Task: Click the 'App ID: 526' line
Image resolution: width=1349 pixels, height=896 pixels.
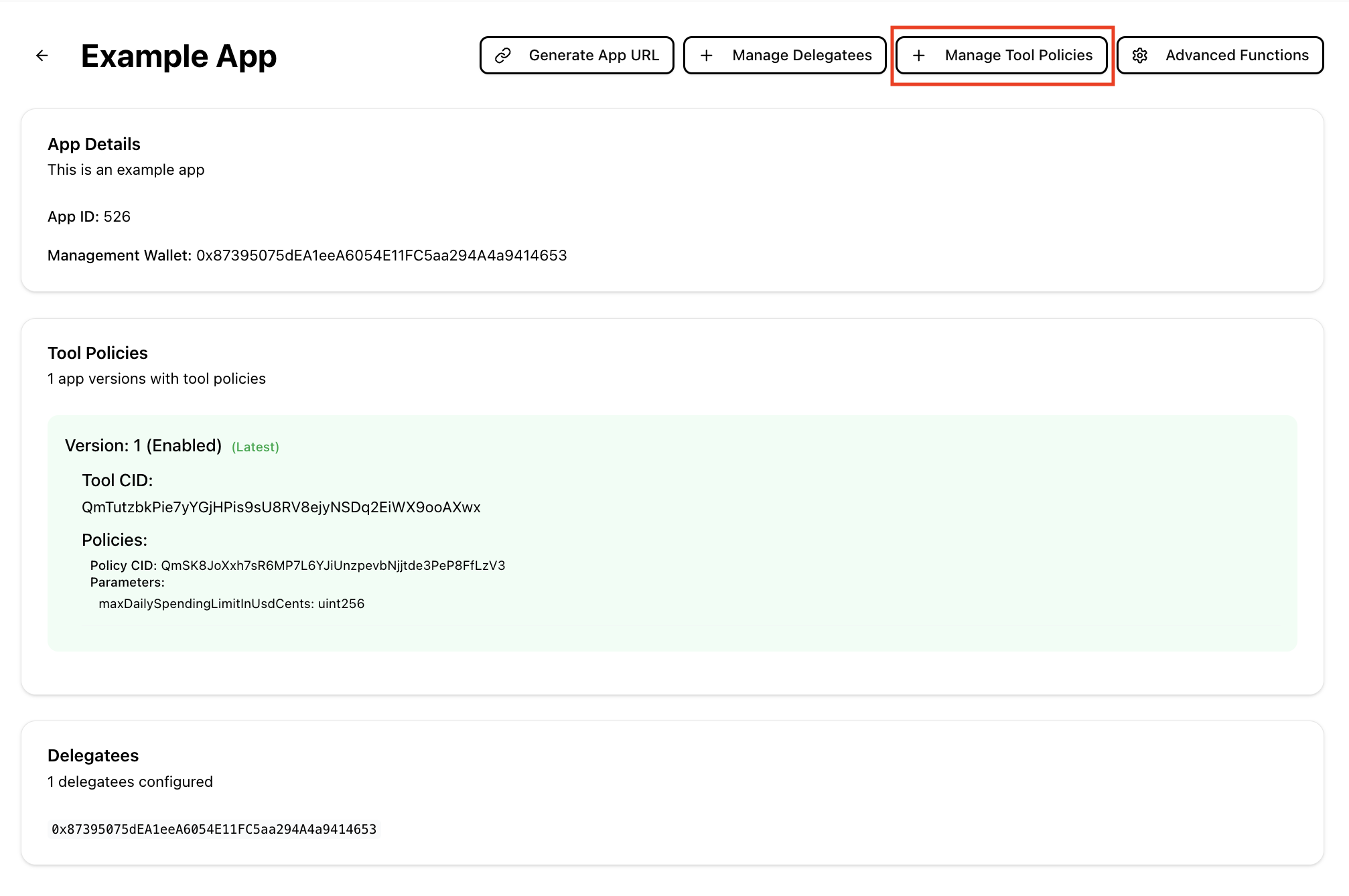Action: [89, 217]
